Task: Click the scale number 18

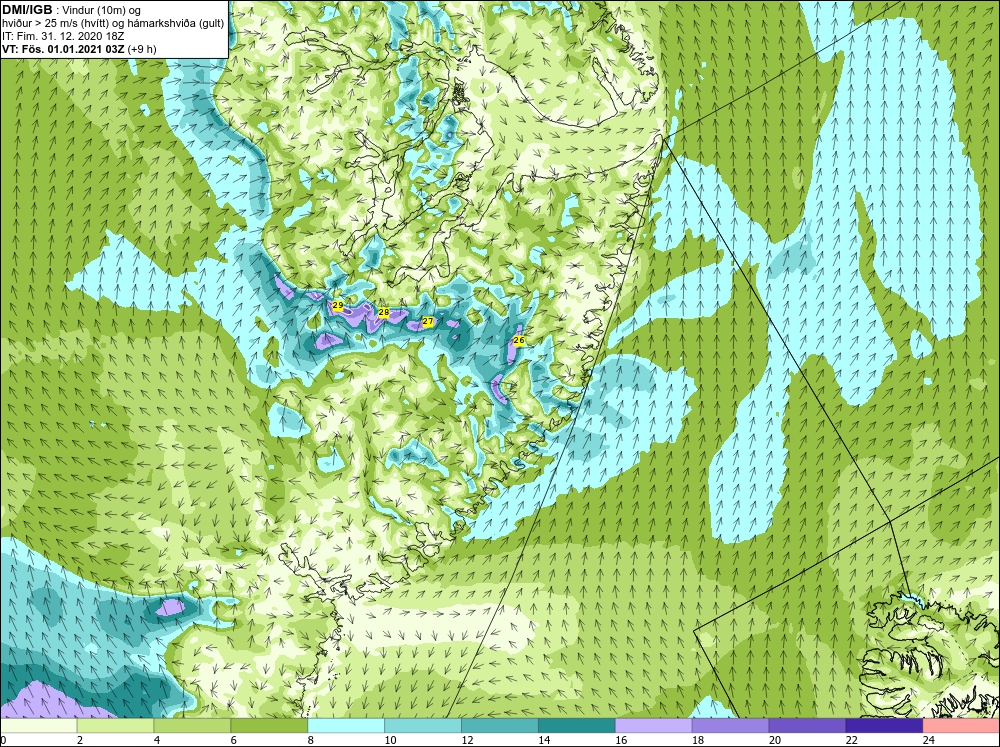Action: tap(698, 740)
